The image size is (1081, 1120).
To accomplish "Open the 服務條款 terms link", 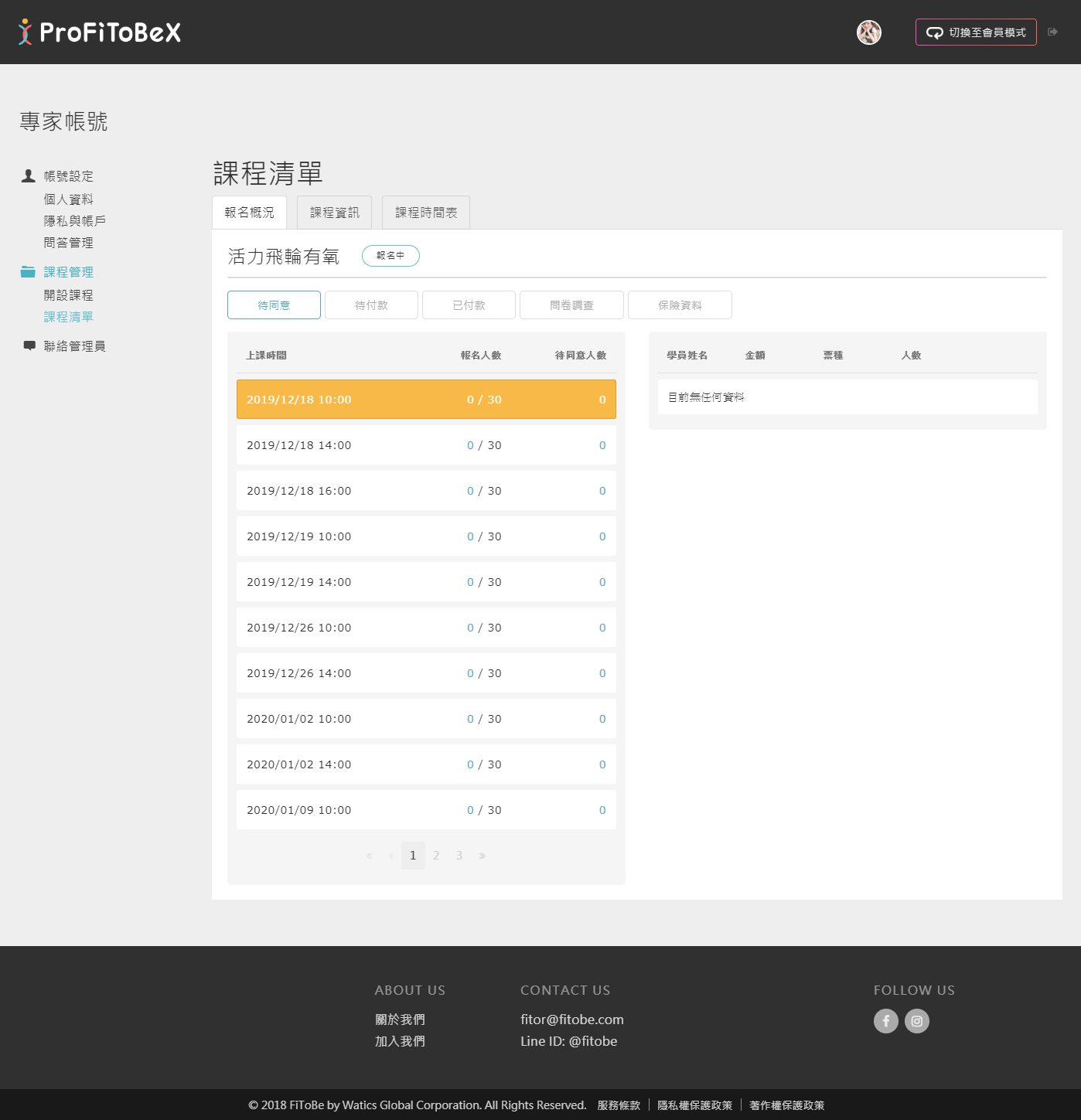I will [x=619, y=1105].
